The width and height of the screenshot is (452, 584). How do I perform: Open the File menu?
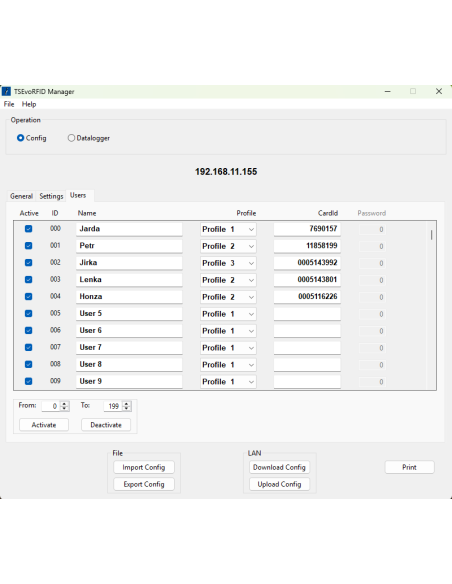pyautogui.click(x=9, y=104)
